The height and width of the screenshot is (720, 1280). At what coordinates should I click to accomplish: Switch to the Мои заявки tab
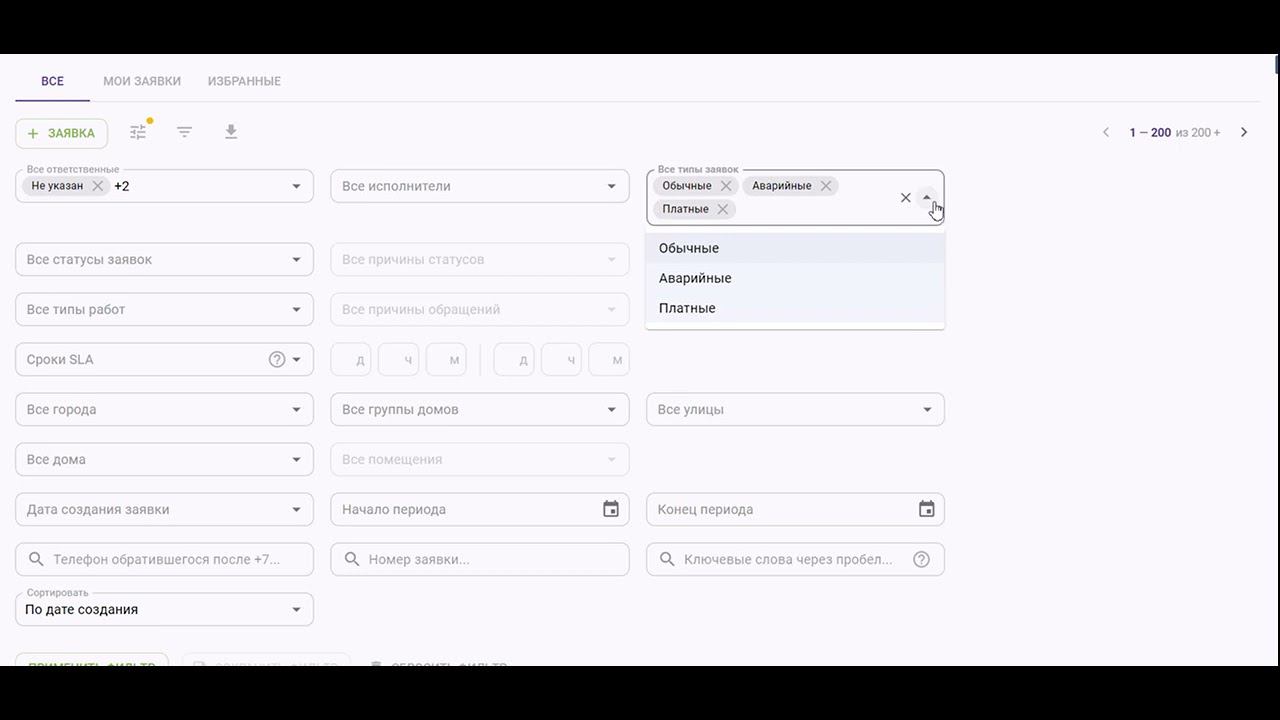pyautogui.click(x=142, y=81)
